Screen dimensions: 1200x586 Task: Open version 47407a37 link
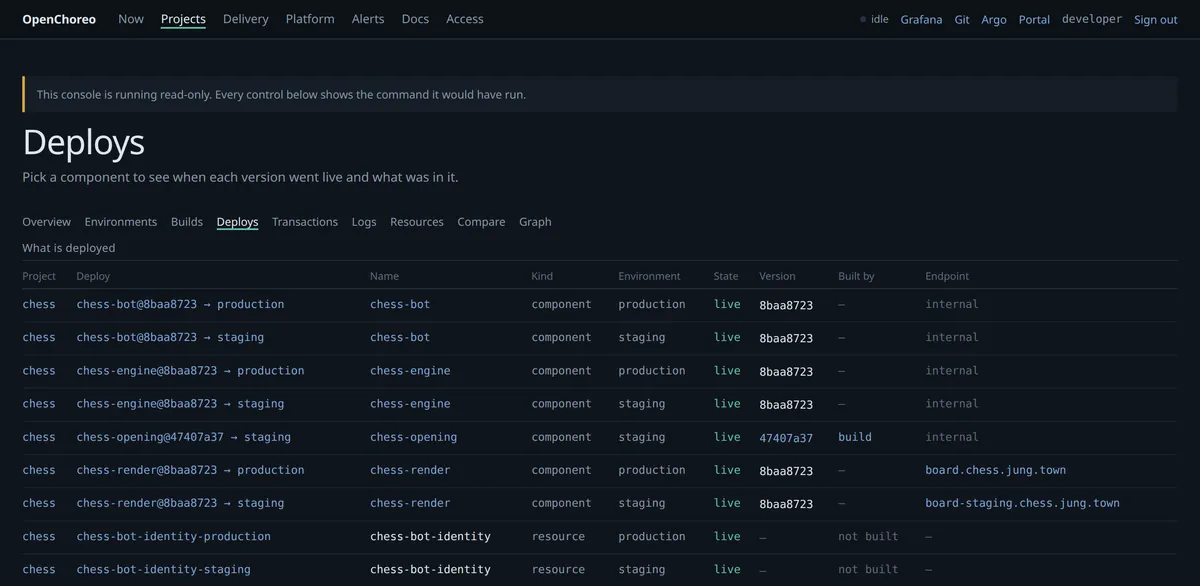click(786, 438)
